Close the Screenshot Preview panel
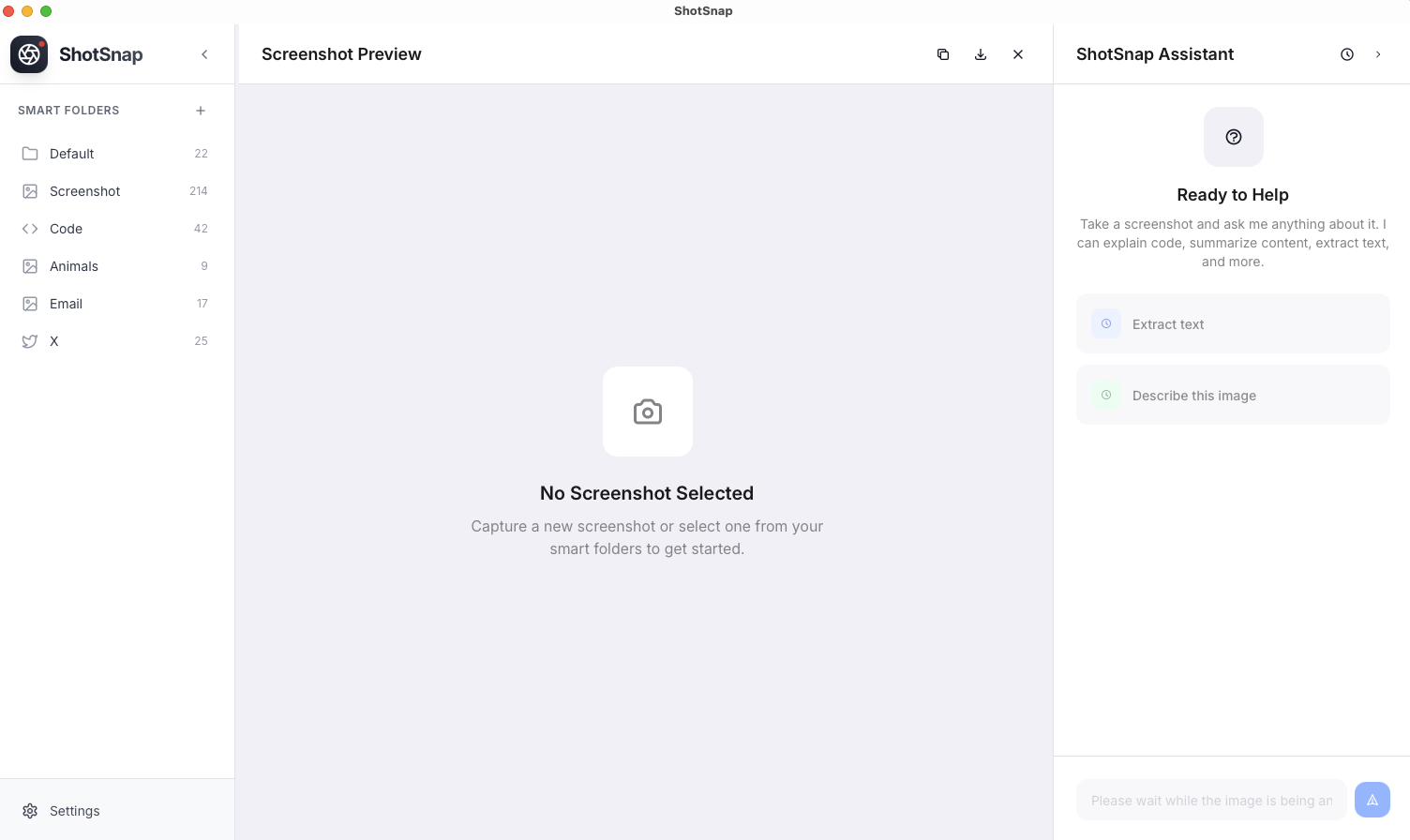Screen dimensions: 1410x840 point(1018,54)
